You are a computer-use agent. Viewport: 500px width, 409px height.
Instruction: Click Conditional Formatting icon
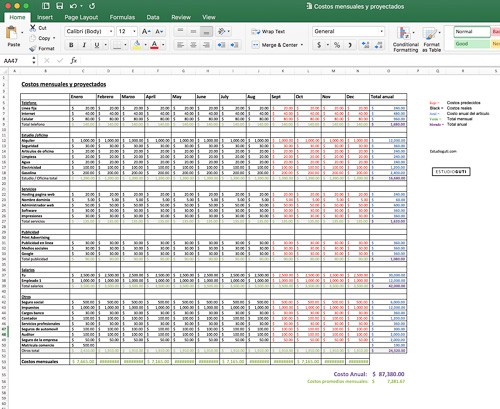(404, 34)
